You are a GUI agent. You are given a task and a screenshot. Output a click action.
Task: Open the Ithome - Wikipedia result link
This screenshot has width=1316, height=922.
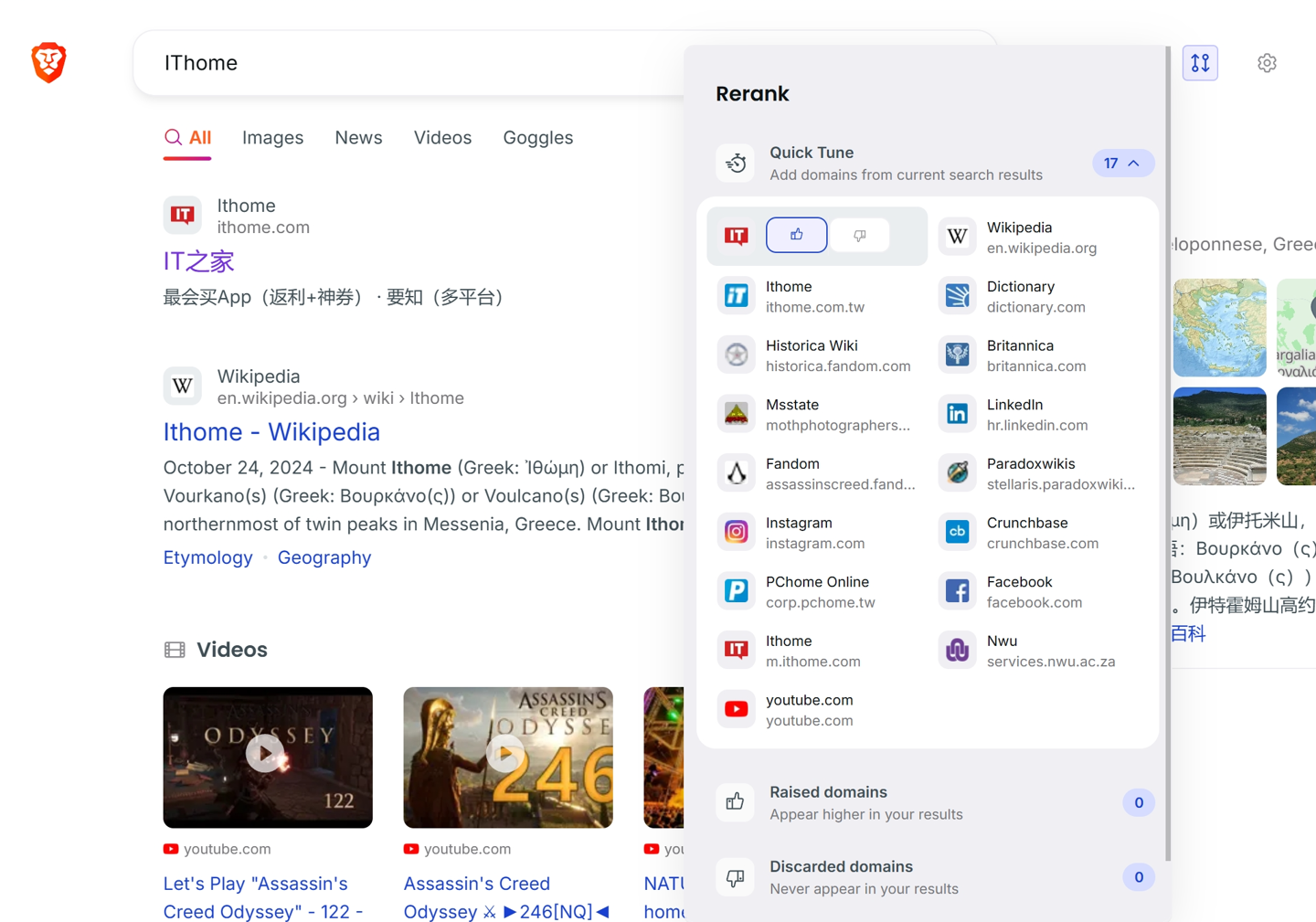pos(271,431)
